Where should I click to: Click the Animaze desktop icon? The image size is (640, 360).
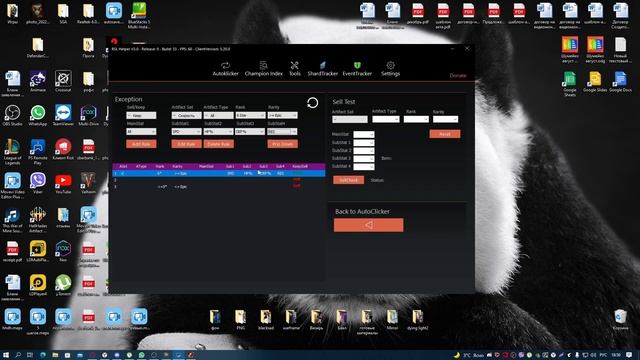coord(38,81)
